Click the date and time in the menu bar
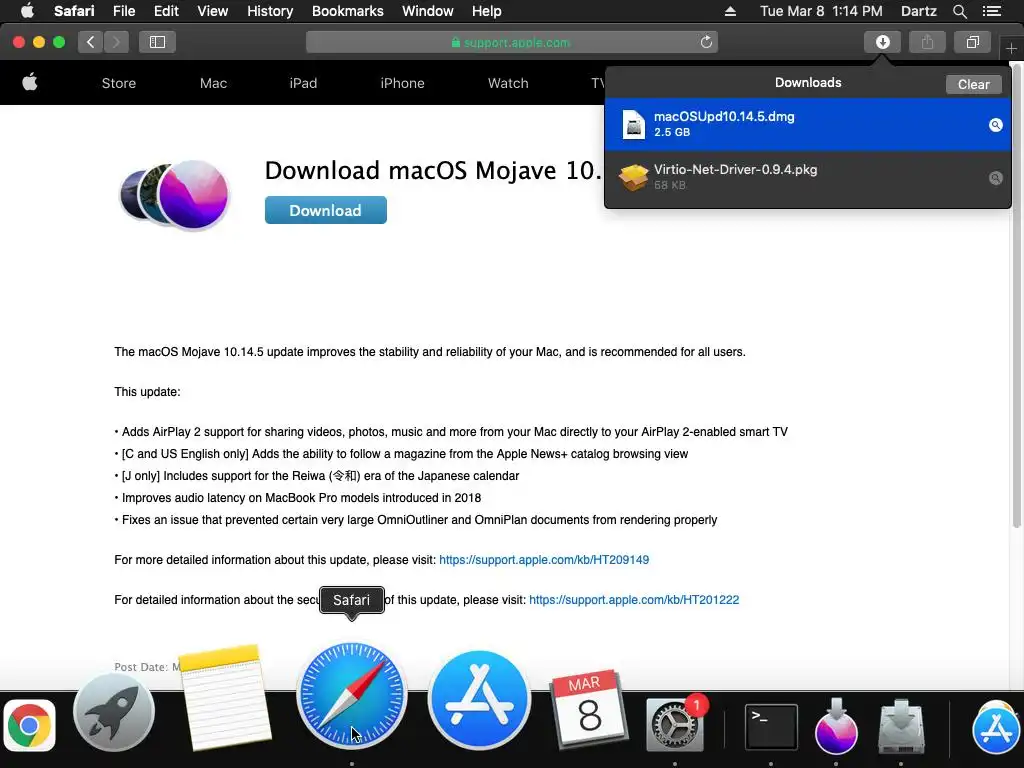This screenshot has width=1024, height=768. pyautogui.click(x=821, y=11)
